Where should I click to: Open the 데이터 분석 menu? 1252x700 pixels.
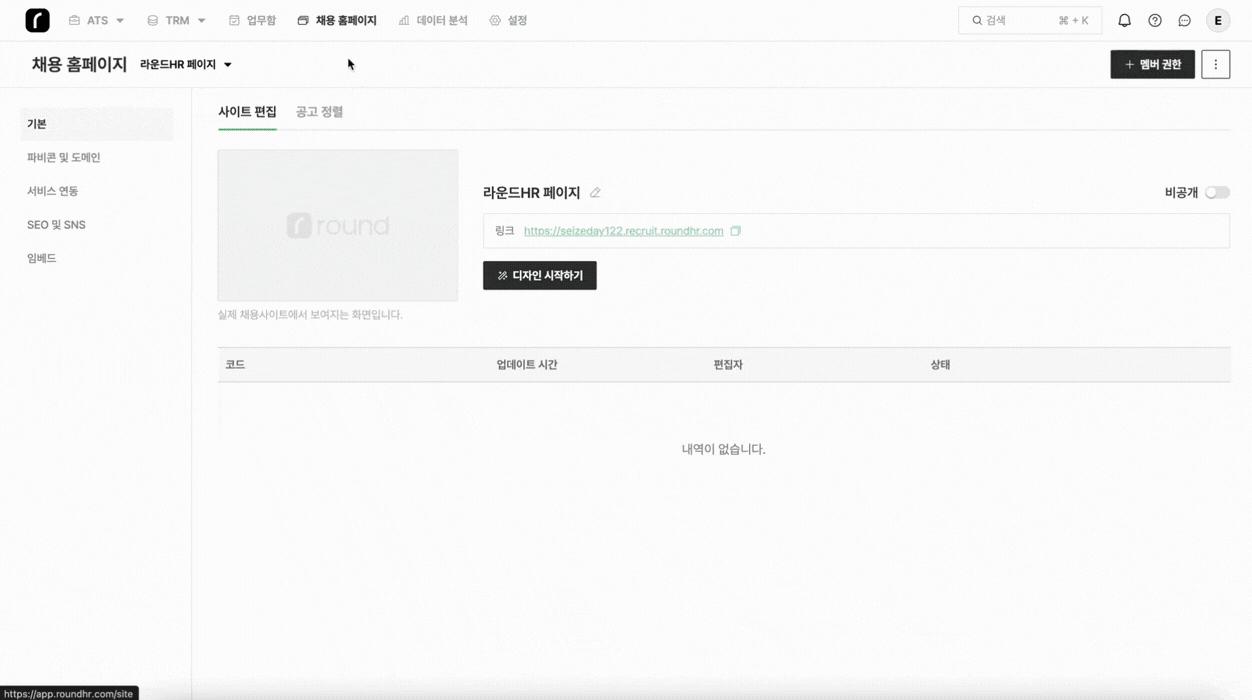point(433,20)
